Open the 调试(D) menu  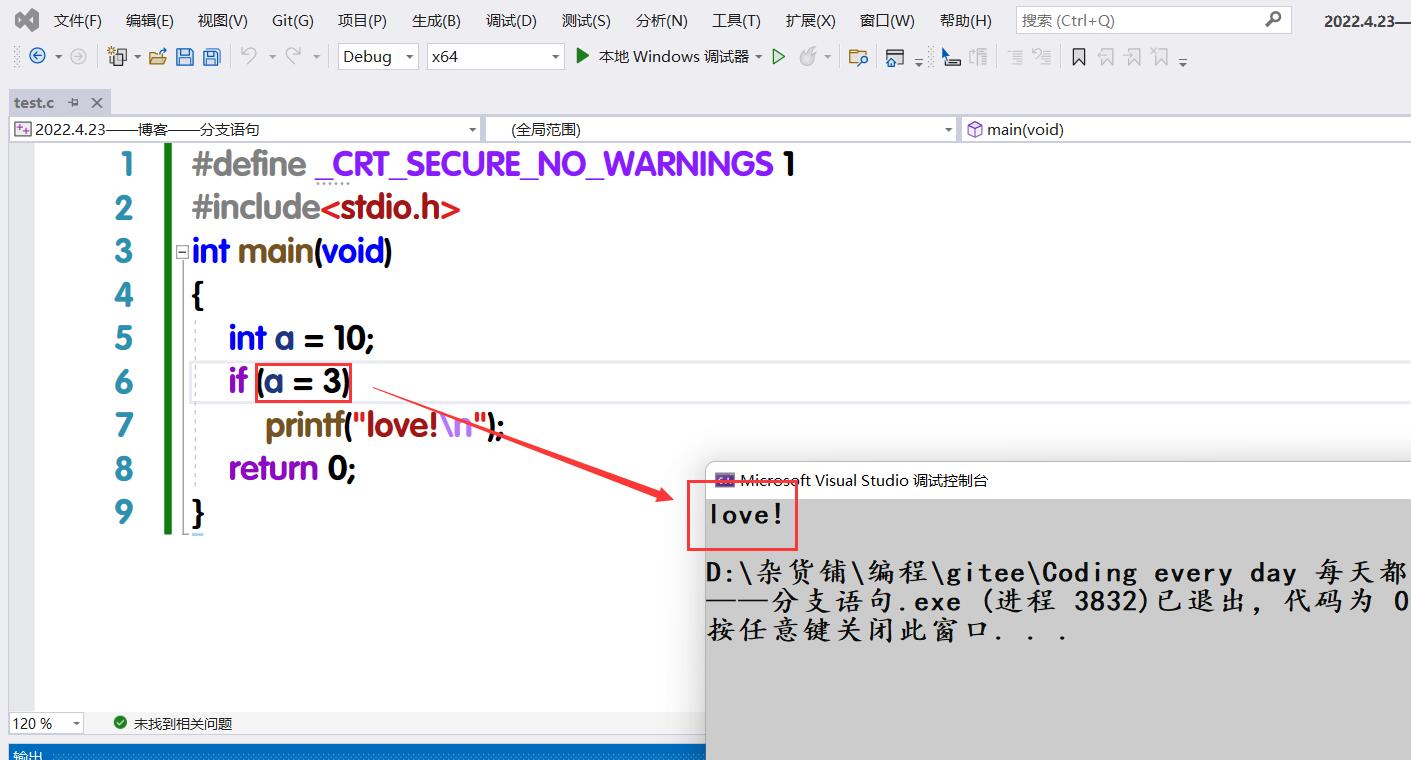pos(511,20)
